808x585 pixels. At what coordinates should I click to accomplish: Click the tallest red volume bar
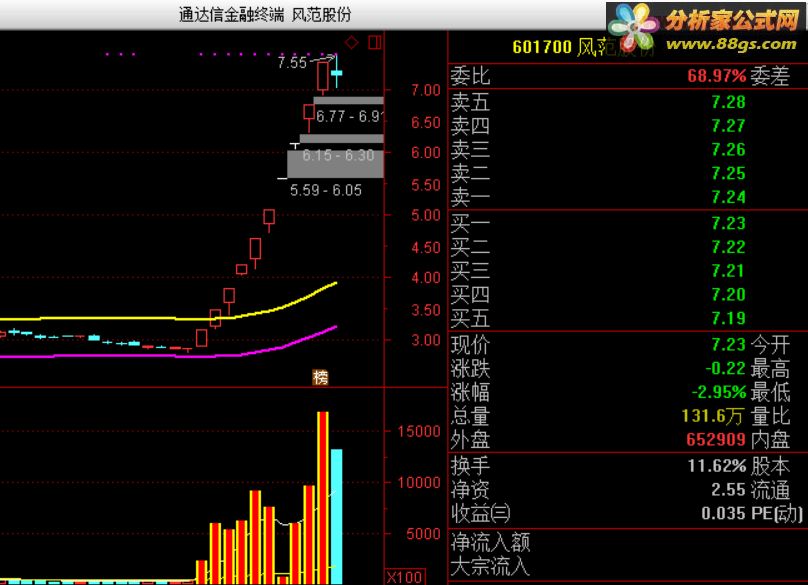click(x=323, y=497)
